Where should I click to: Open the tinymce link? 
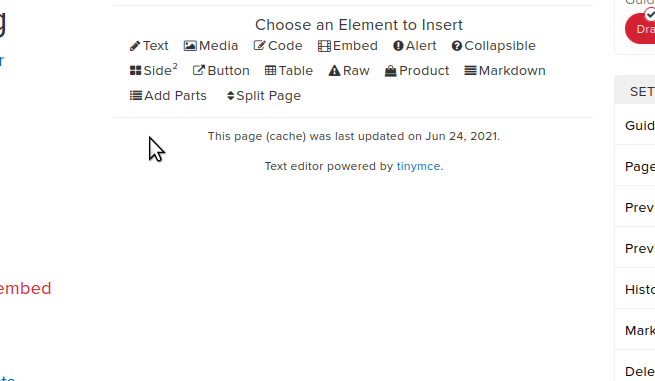(418, 166)
